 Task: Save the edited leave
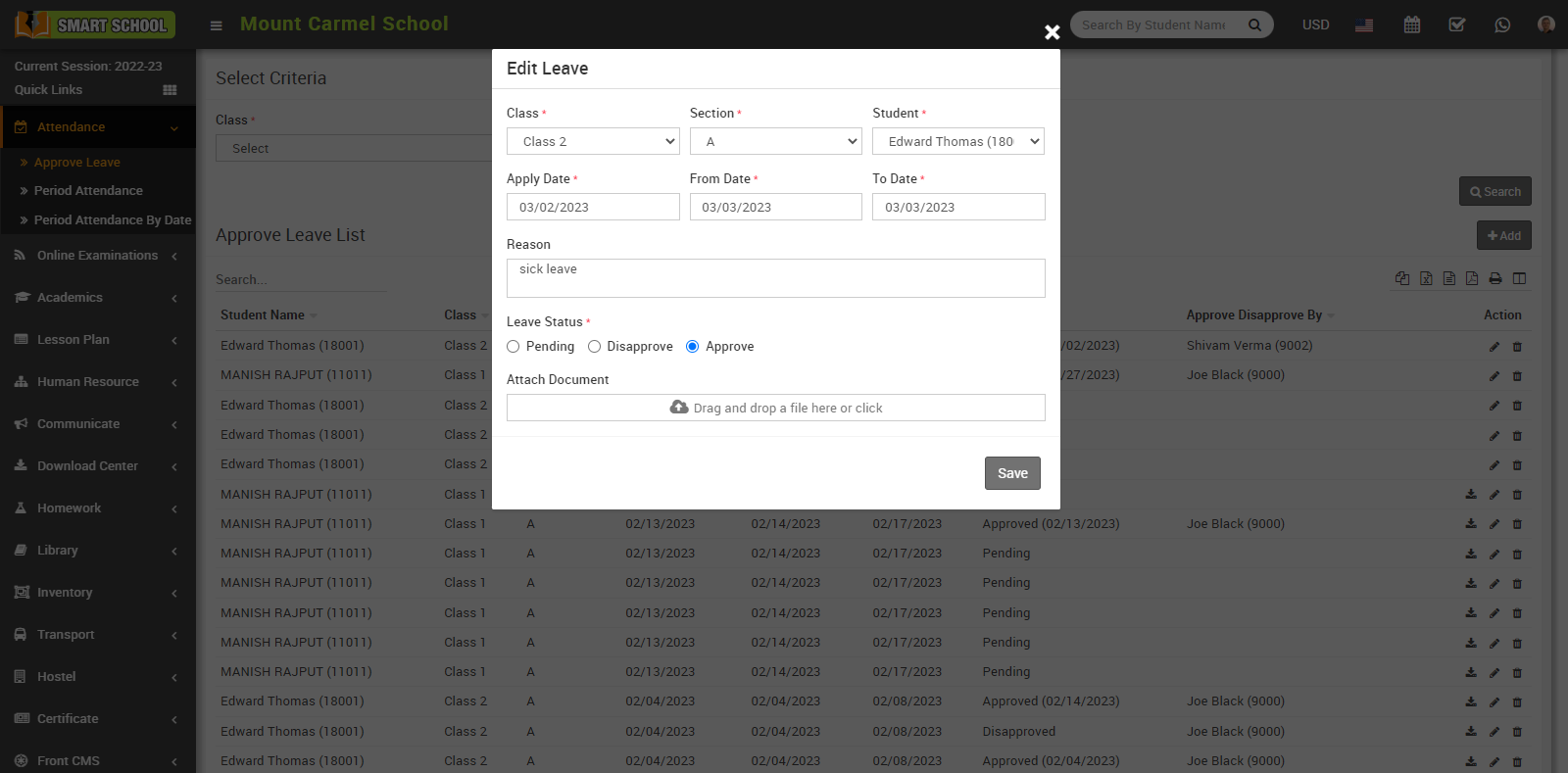(x=1012, y=473)
